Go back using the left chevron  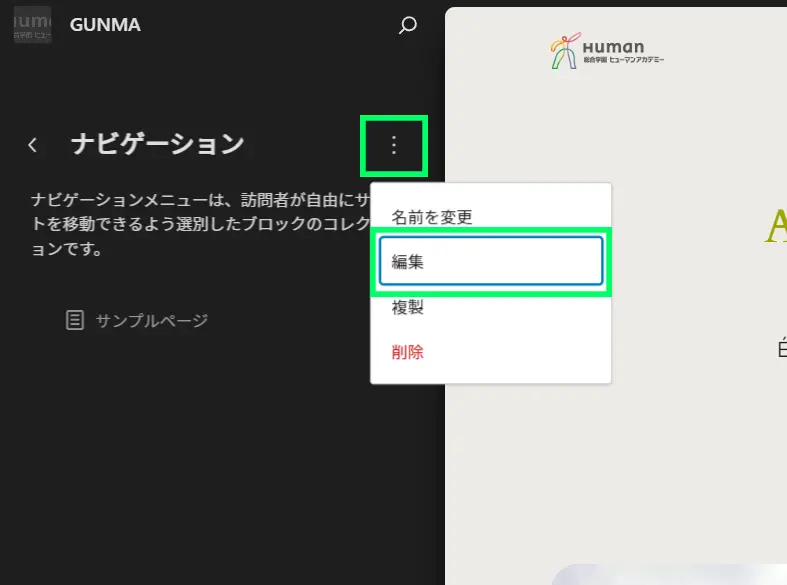coord(33,145)
